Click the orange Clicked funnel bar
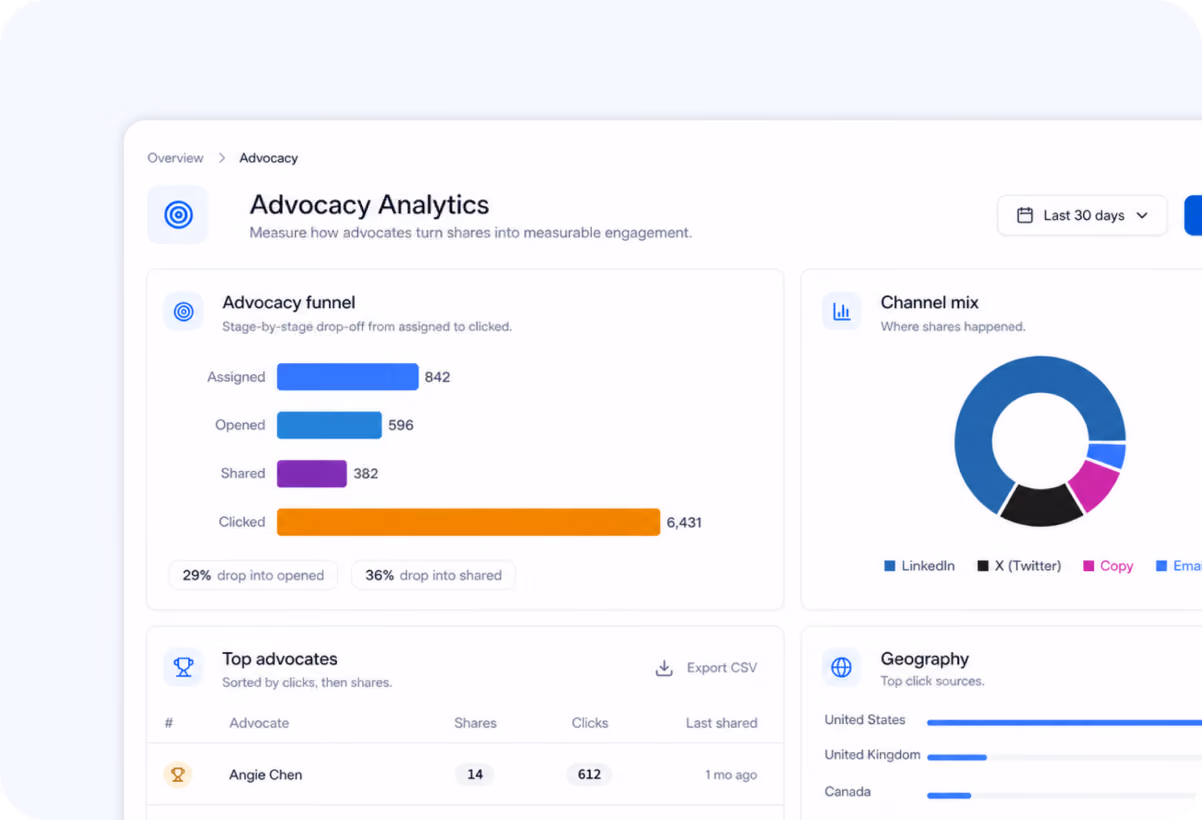1202x820 pixels. tap(468, 522)
